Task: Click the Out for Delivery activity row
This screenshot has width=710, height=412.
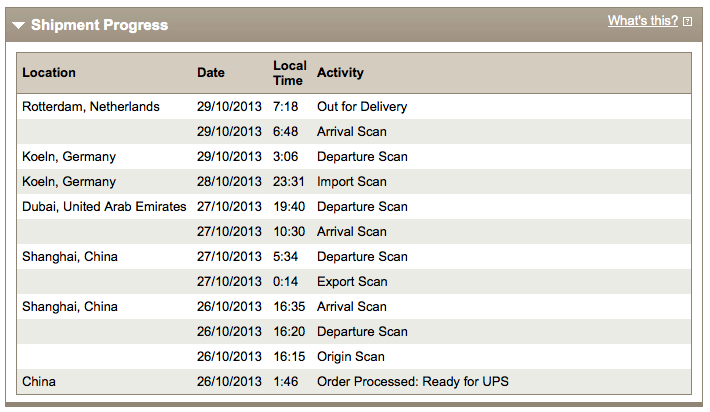Action: pyautogui.click(x=354, y=107)
